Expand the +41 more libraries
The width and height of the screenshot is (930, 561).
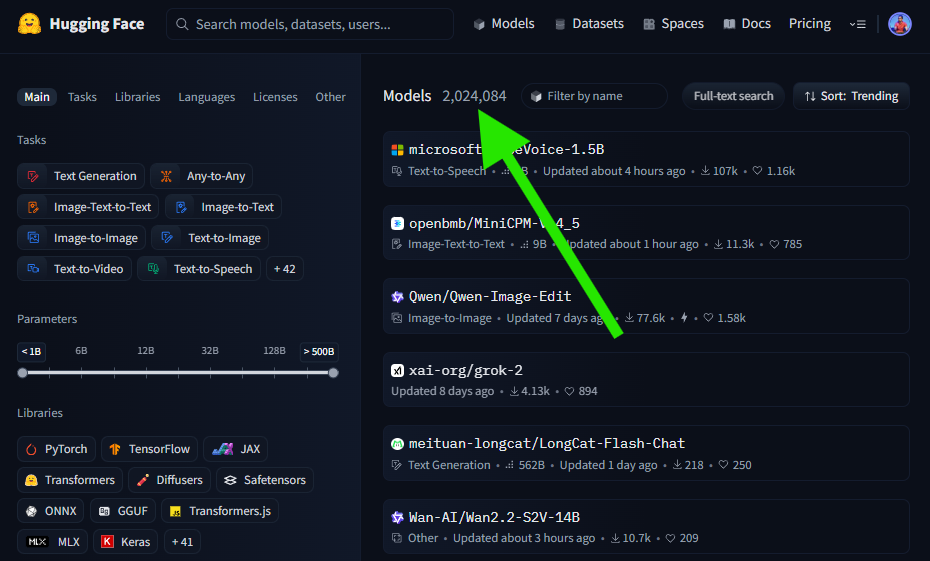(182, 542)
